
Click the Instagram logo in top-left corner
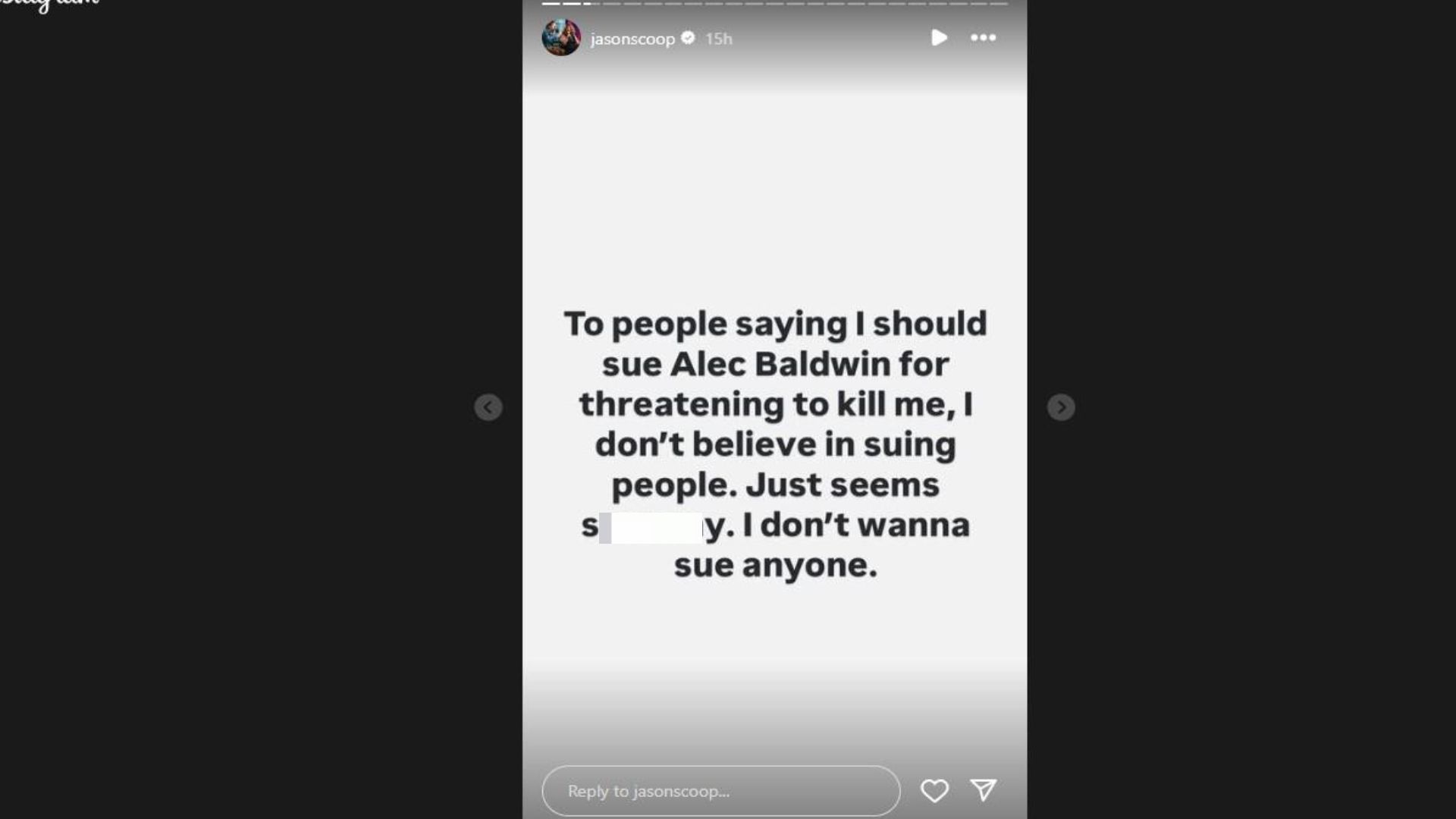pyautogui.click(x=49, y=4)
